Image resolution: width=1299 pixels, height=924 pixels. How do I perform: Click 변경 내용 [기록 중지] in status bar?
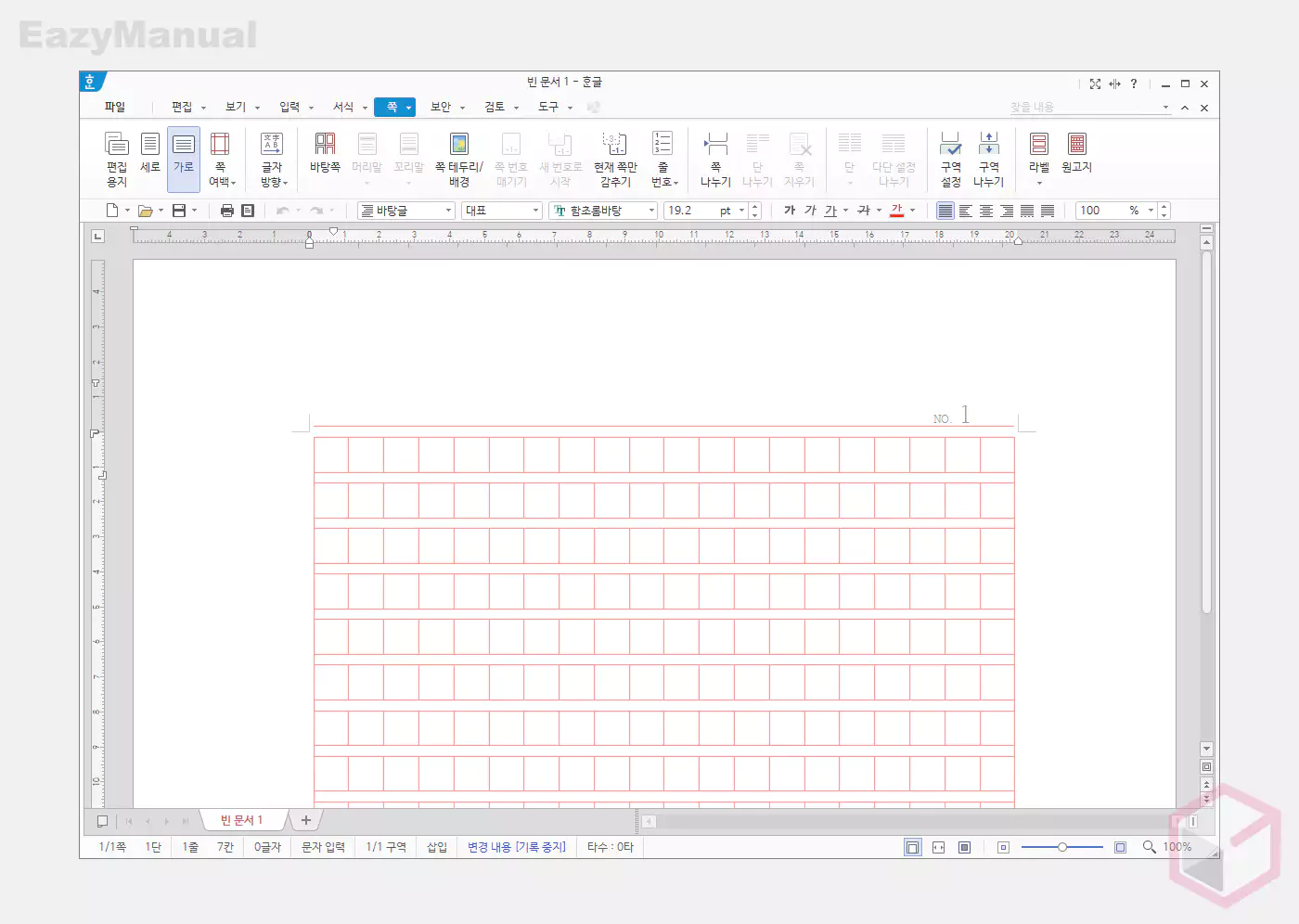(516, 847)
